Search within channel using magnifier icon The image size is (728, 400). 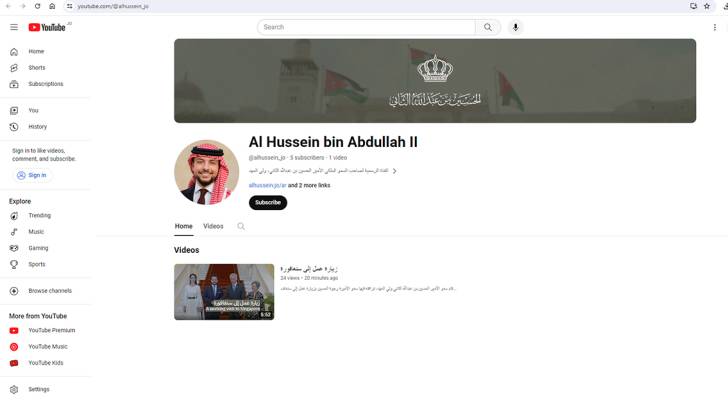click(x=241, y=226)
